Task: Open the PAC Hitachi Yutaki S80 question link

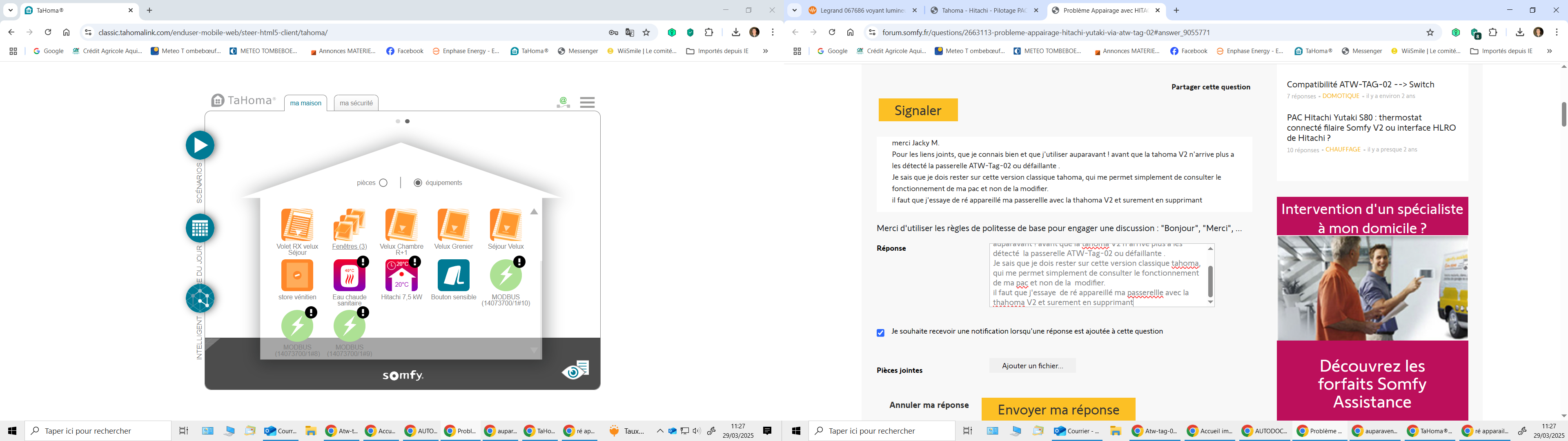Action: coord(1372,128)
